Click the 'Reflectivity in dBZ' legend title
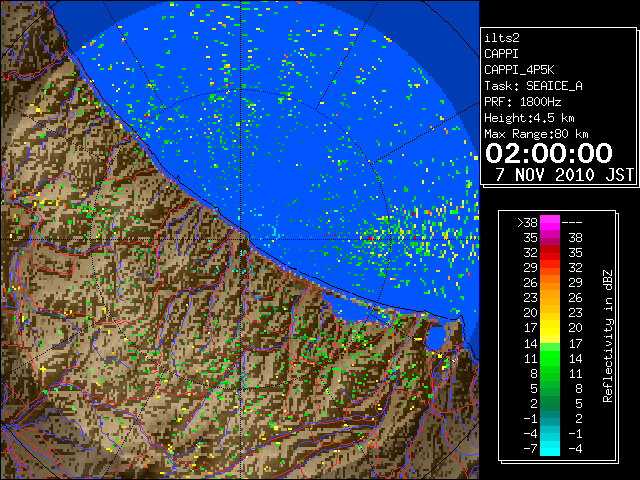This screenshot has width=640, height=480. [608, 336]
